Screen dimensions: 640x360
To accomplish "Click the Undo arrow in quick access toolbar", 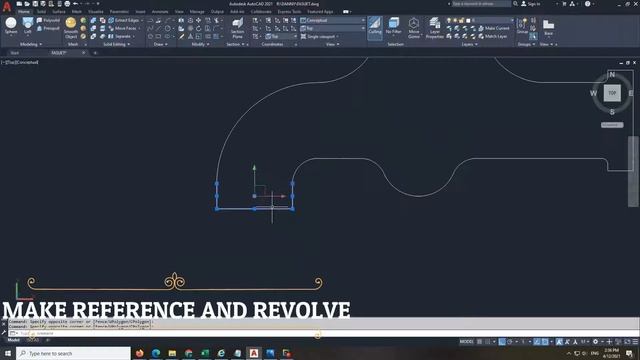I will point(76,4).
